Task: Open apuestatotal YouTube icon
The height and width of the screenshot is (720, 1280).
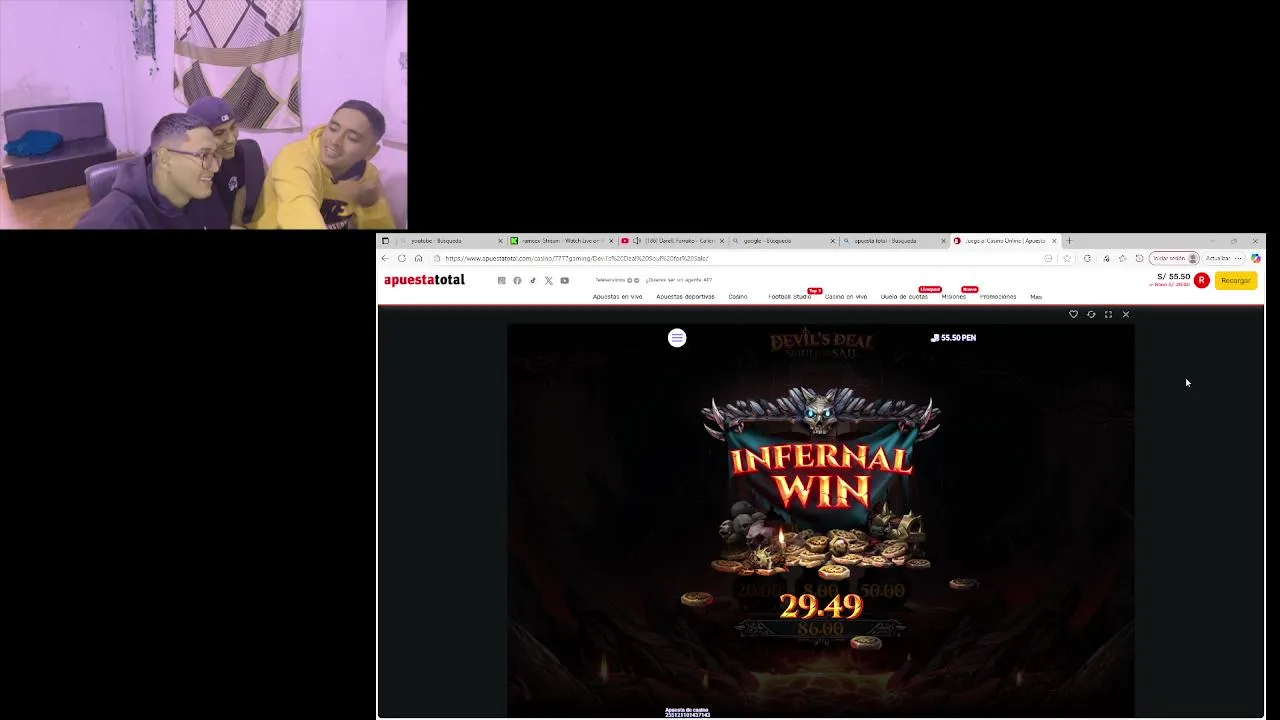Action: 565,281
